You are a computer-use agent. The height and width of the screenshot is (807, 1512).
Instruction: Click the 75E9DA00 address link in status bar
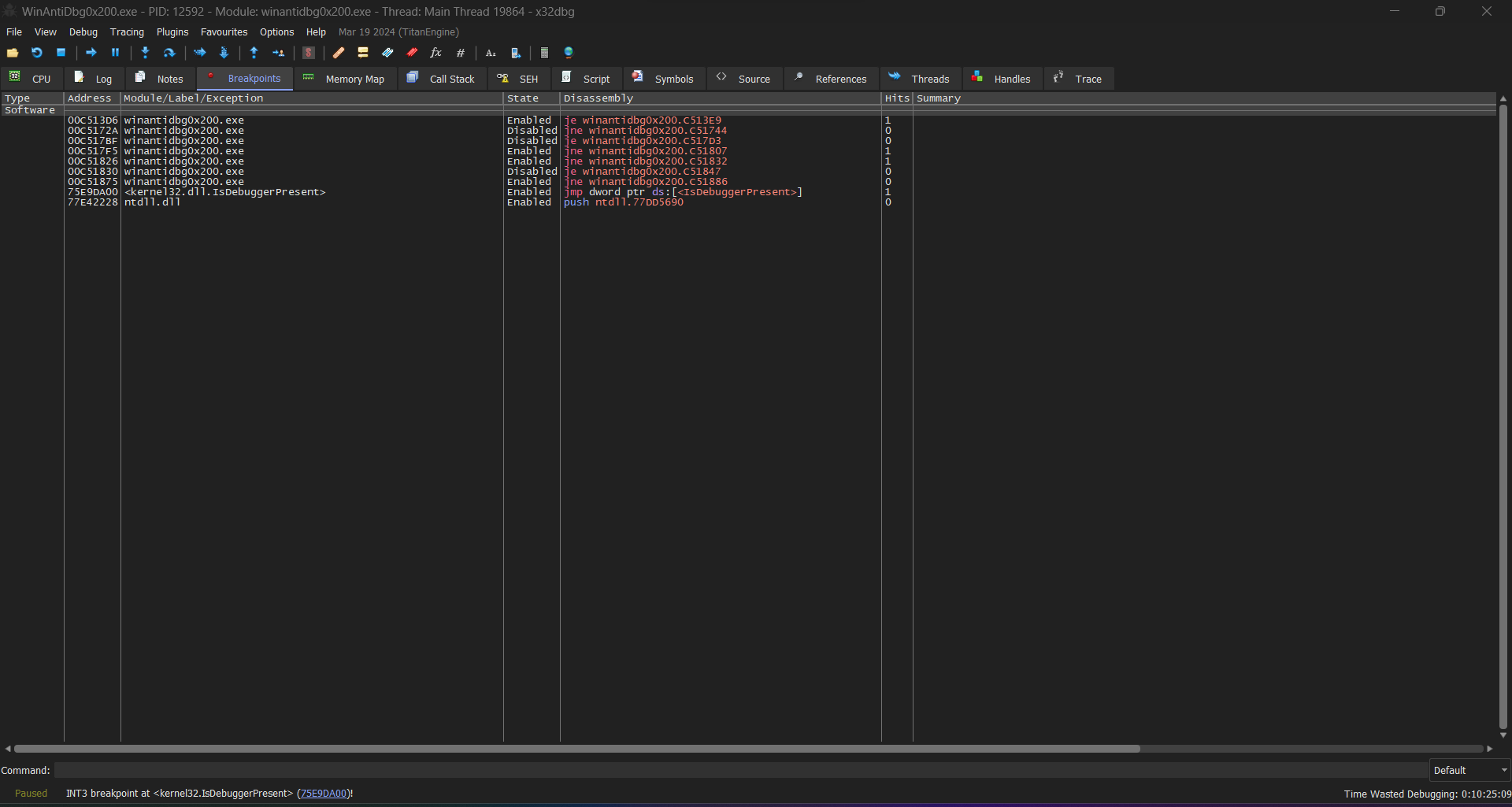(324, 794)
